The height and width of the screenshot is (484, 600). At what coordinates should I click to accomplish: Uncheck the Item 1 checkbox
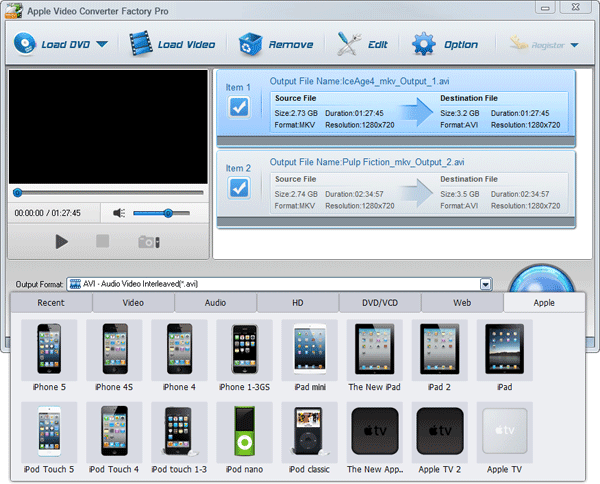click(x=239, y=107)
